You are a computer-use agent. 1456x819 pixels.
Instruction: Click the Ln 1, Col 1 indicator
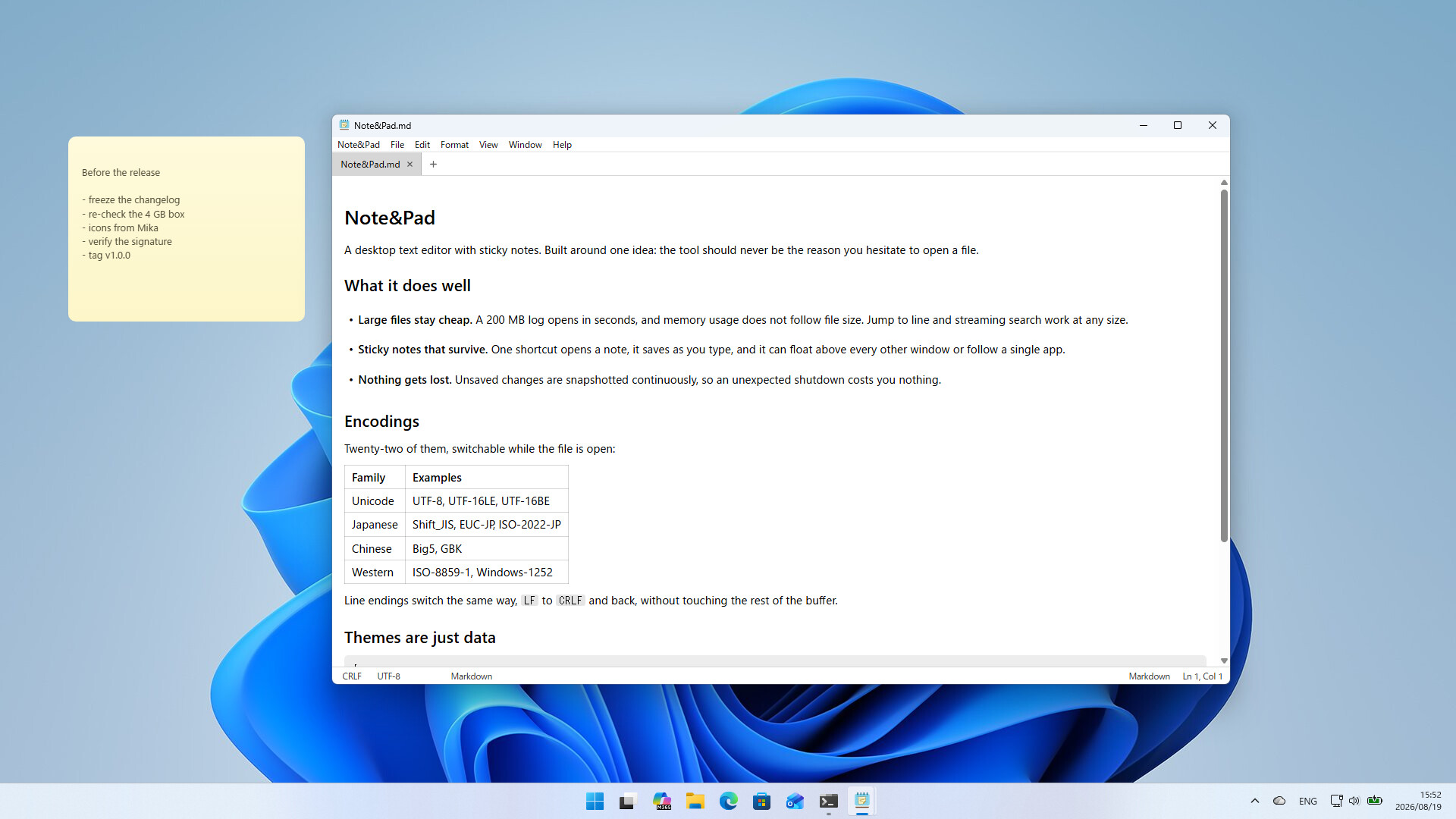1203,676
